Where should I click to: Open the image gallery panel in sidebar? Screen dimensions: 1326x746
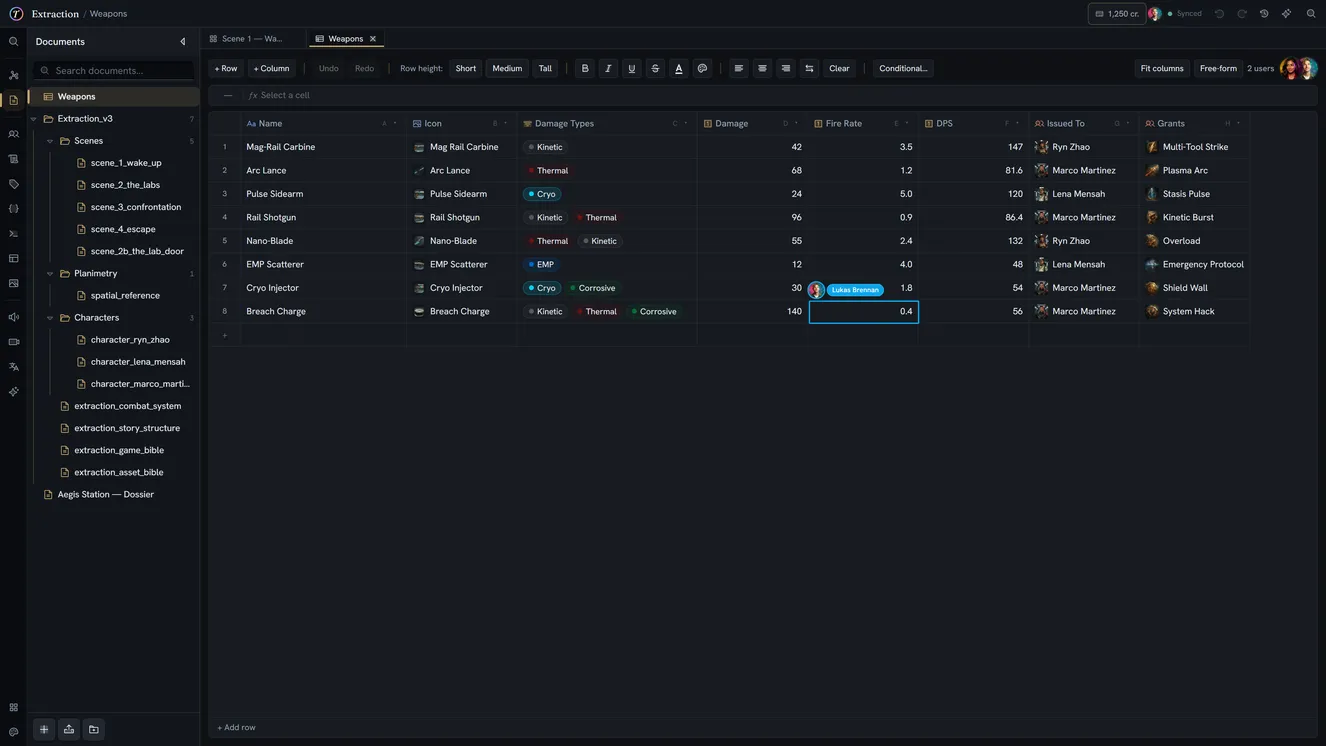click(14, 283)
